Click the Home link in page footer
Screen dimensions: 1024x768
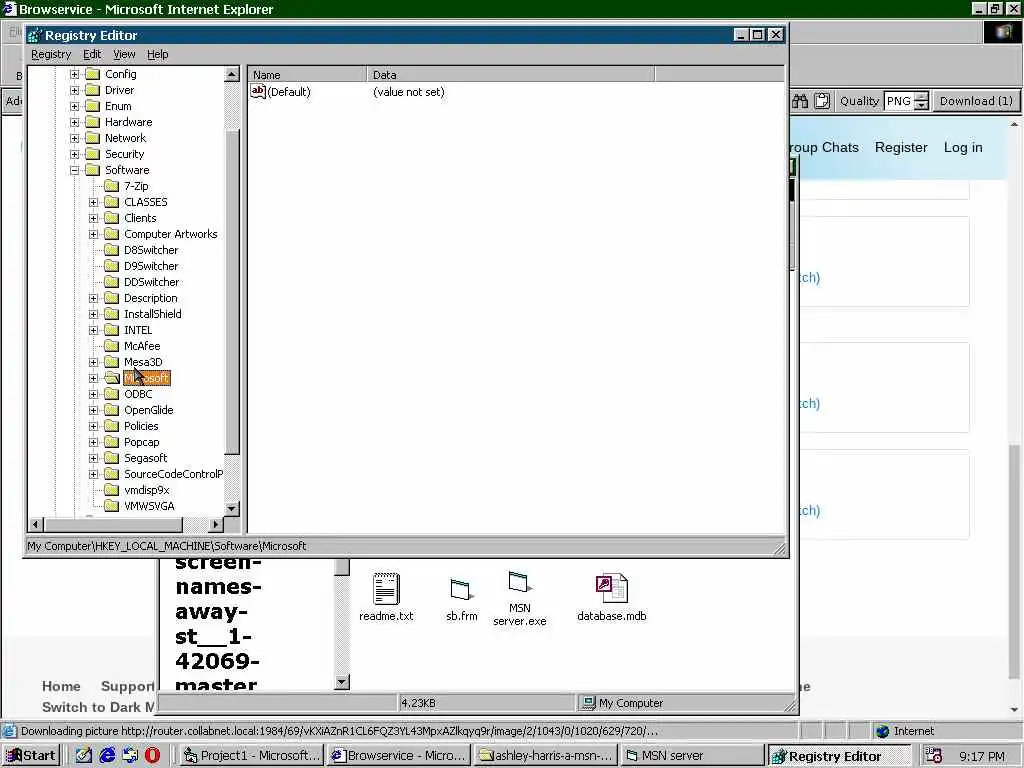61,686
